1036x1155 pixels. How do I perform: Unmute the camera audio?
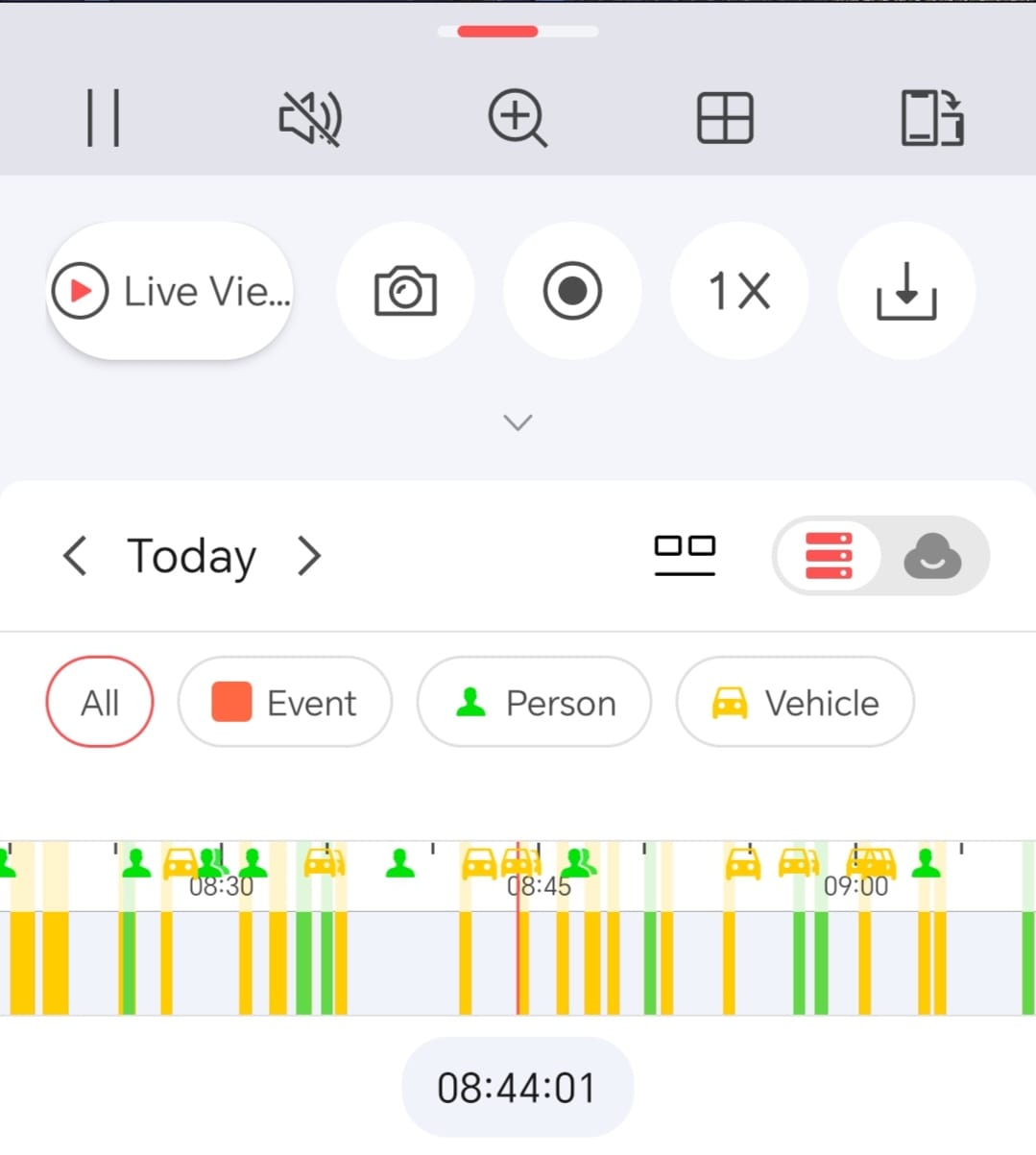[x=310, y=118]
